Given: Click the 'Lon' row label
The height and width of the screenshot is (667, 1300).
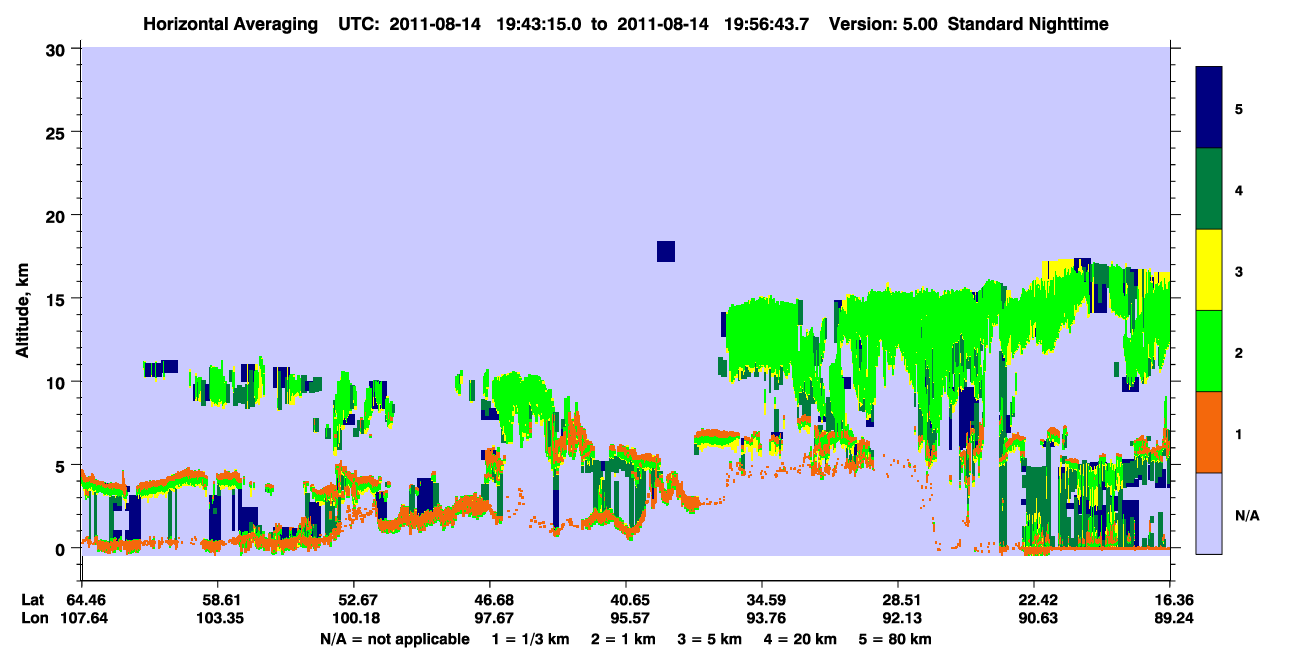Looking at the screenshot, I should 33,618.
